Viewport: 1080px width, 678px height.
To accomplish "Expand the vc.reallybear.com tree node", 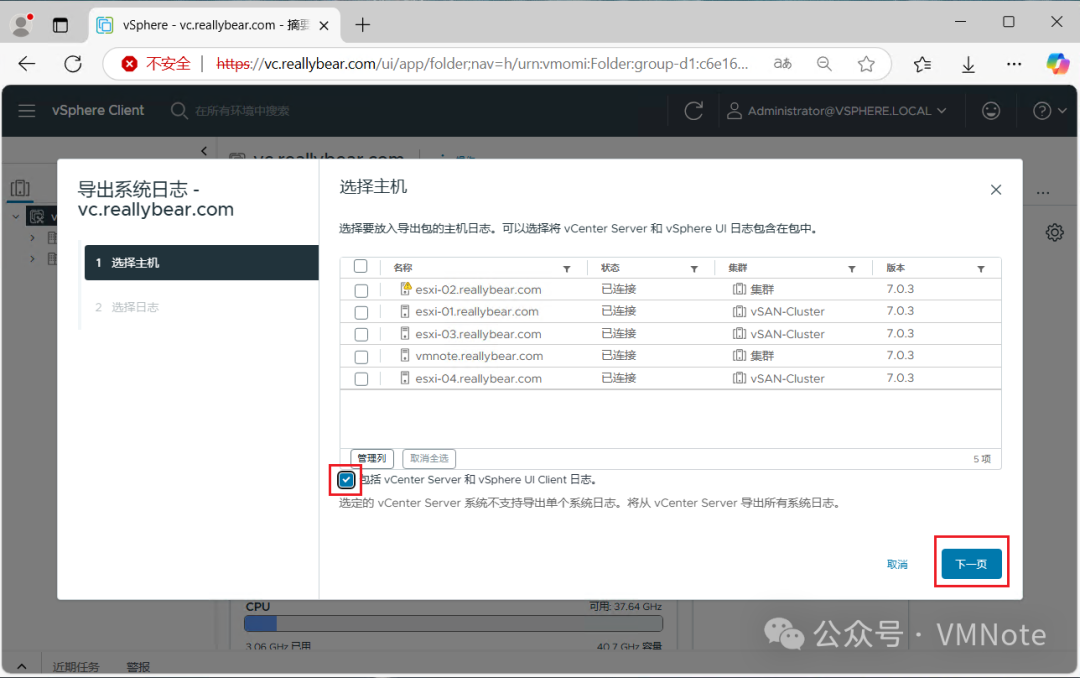I will coord(15,216).
